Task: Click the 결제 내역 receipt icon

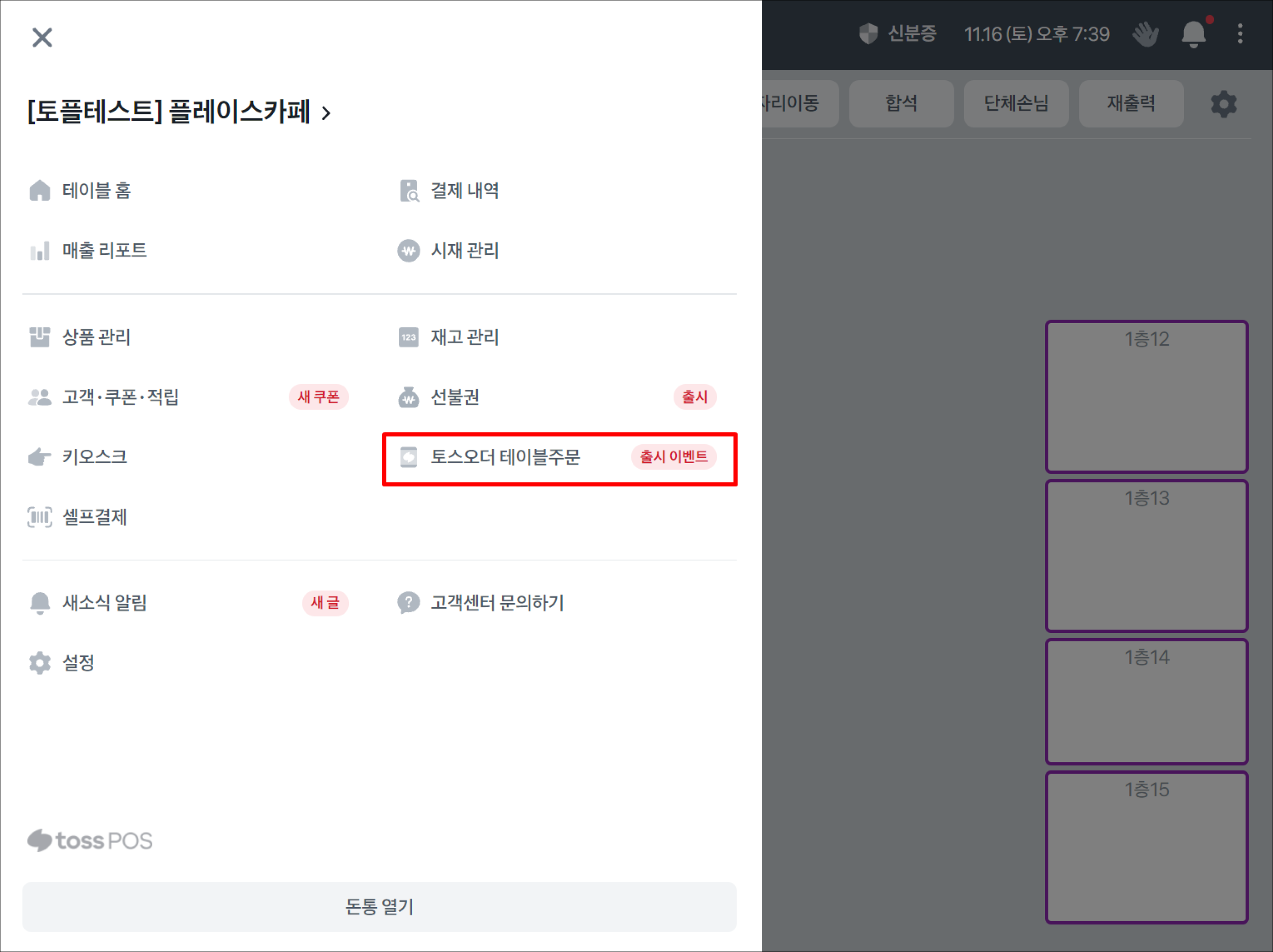Action: pyautogui.click(x=408, y=191)
